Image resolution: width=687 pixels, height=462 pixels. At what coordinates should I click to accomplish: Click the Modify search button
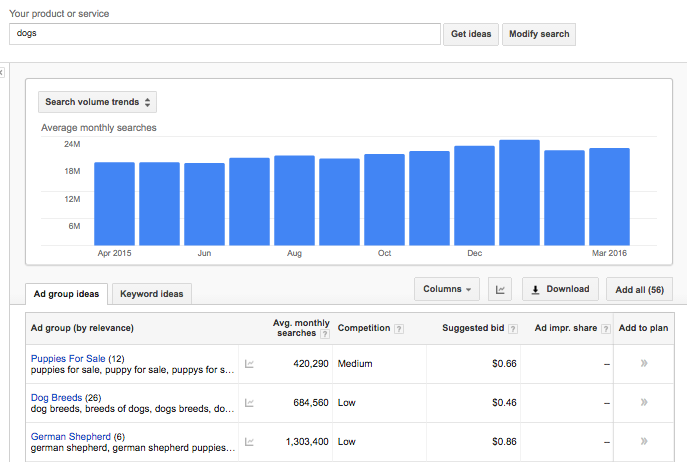(539, 34)
